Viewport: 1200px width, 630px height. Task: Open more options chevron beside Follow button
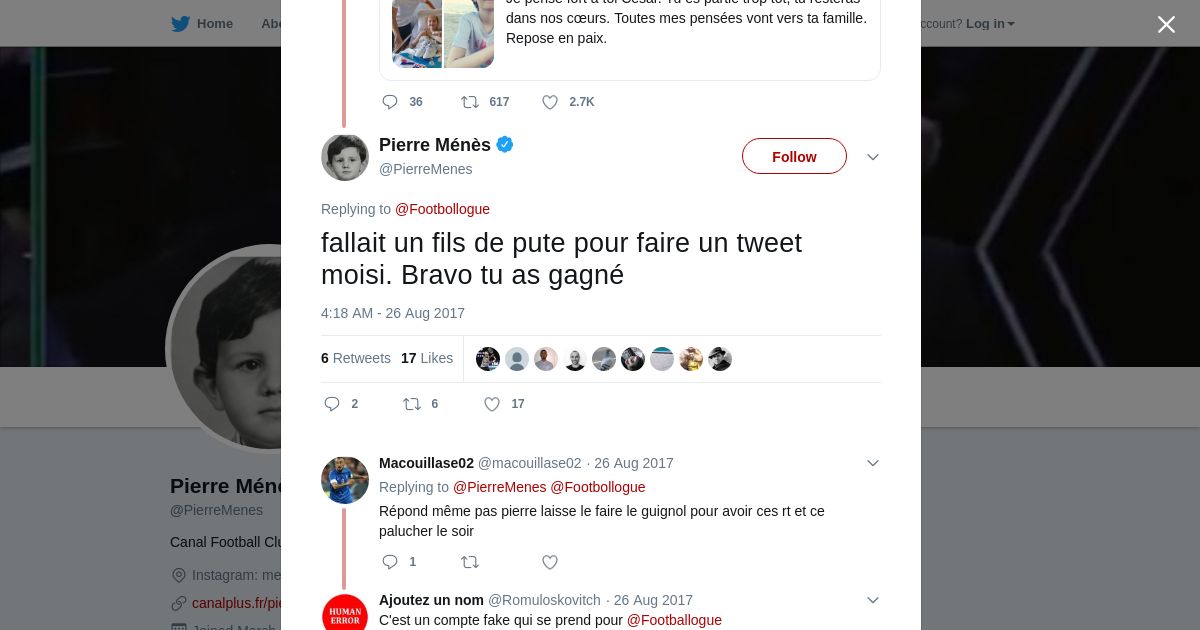(x=872, y=157)
